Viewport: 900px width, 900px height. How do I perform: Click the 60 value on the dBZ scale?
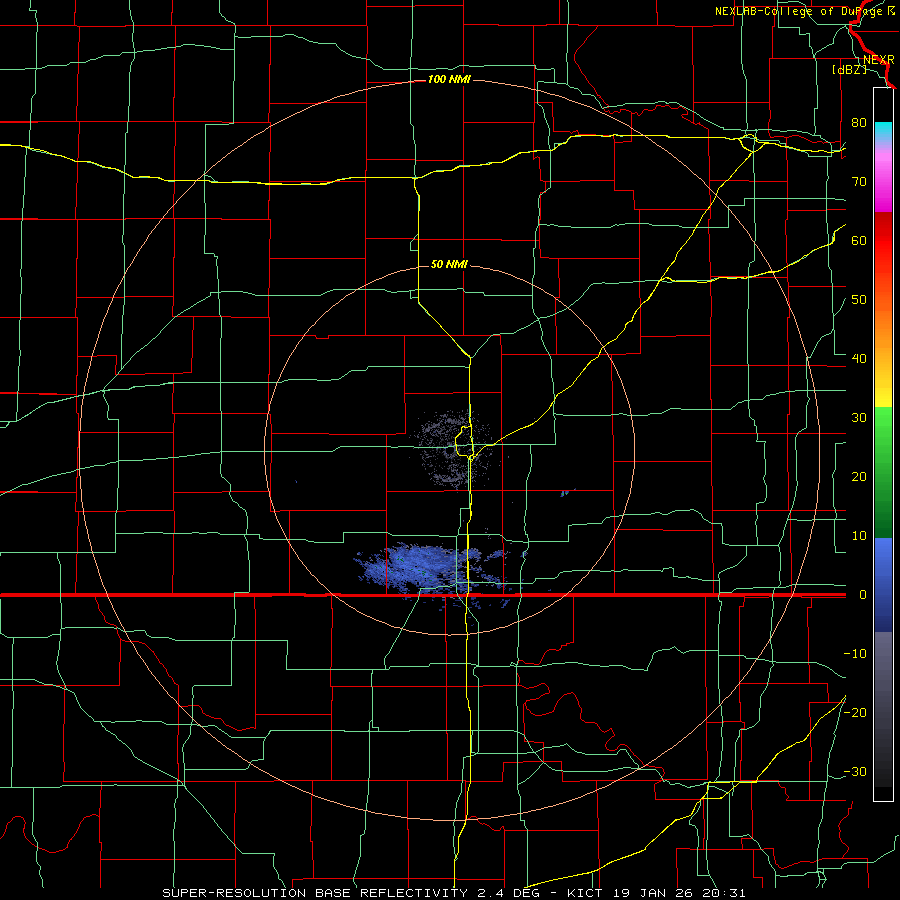click(859, 240)
